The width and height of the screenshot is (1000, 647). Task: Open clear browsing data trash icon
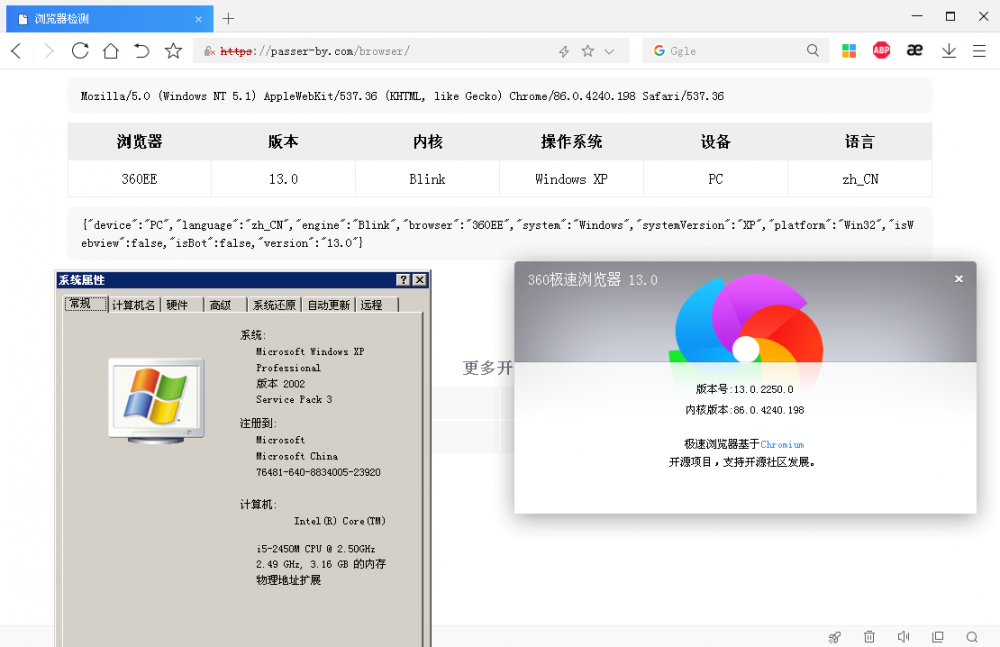[869, 637]
